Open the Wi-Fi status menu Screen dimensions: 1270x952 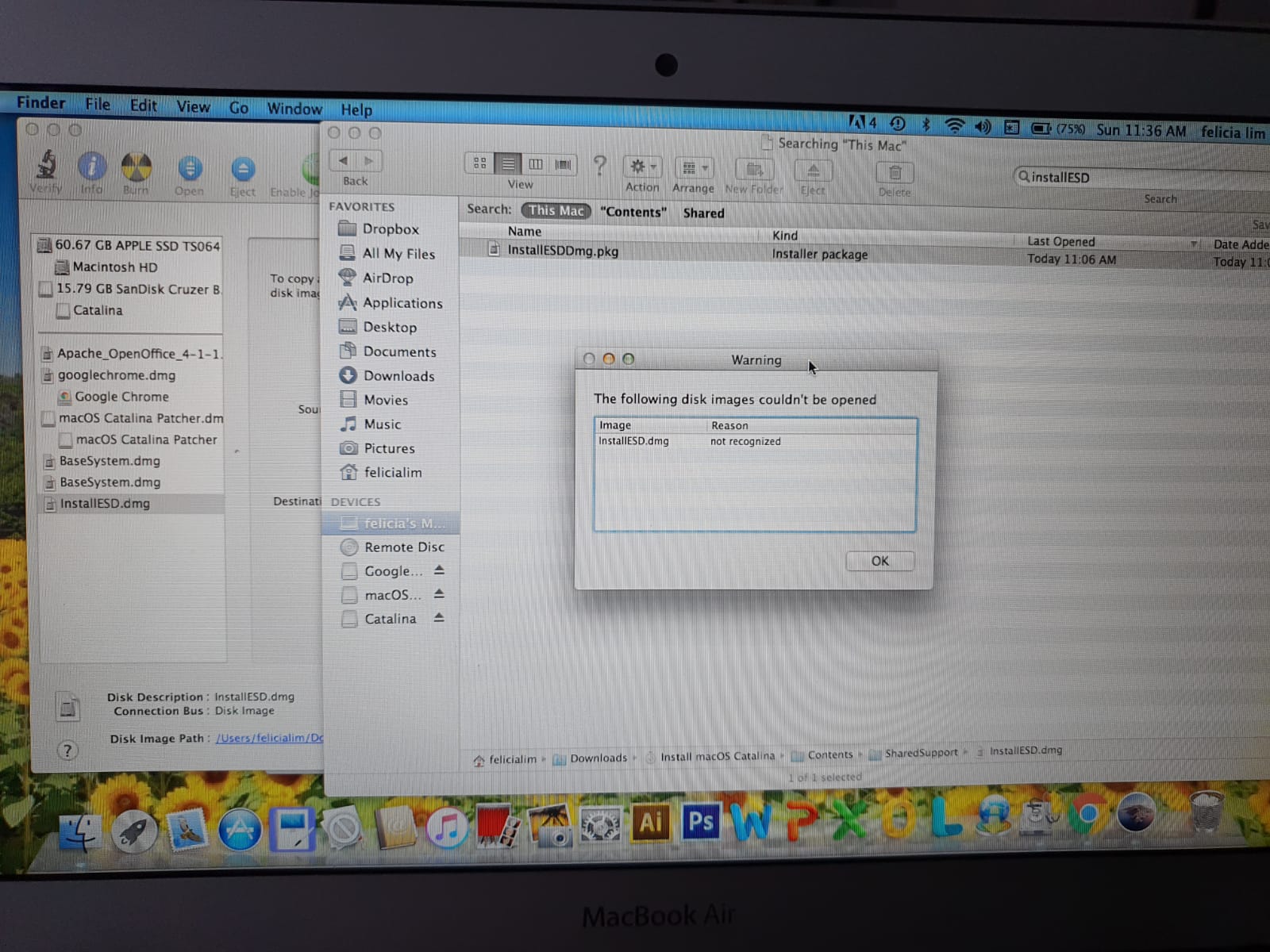[954, 125]
